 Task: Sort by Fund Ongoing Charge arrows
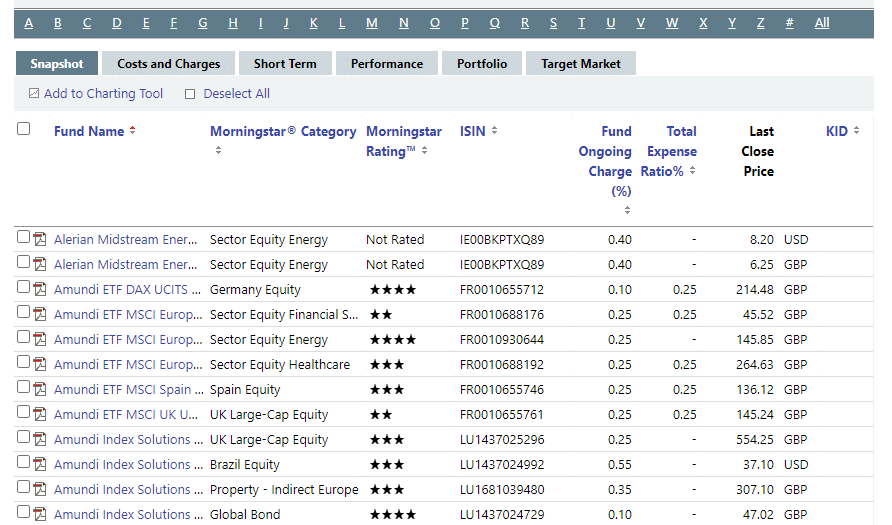627,210
